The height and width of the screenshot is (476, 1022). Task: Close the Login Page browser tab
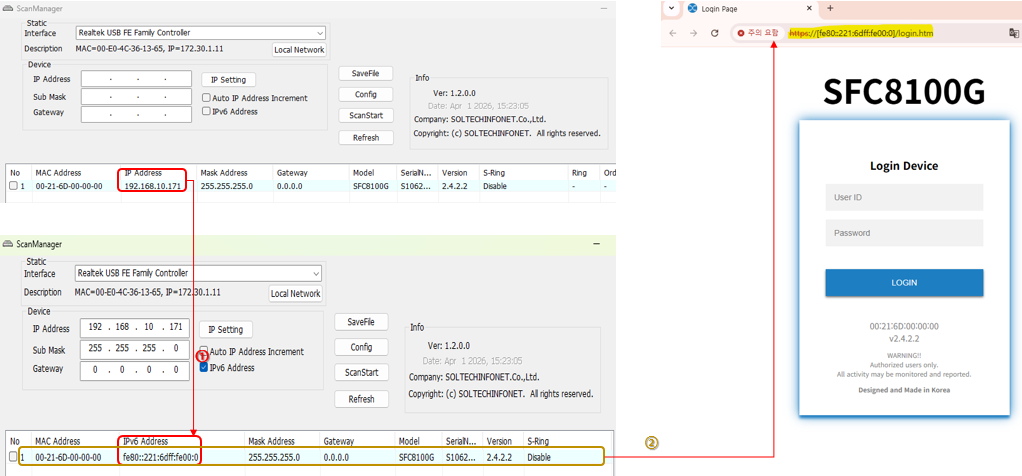(x=809, y=8)
